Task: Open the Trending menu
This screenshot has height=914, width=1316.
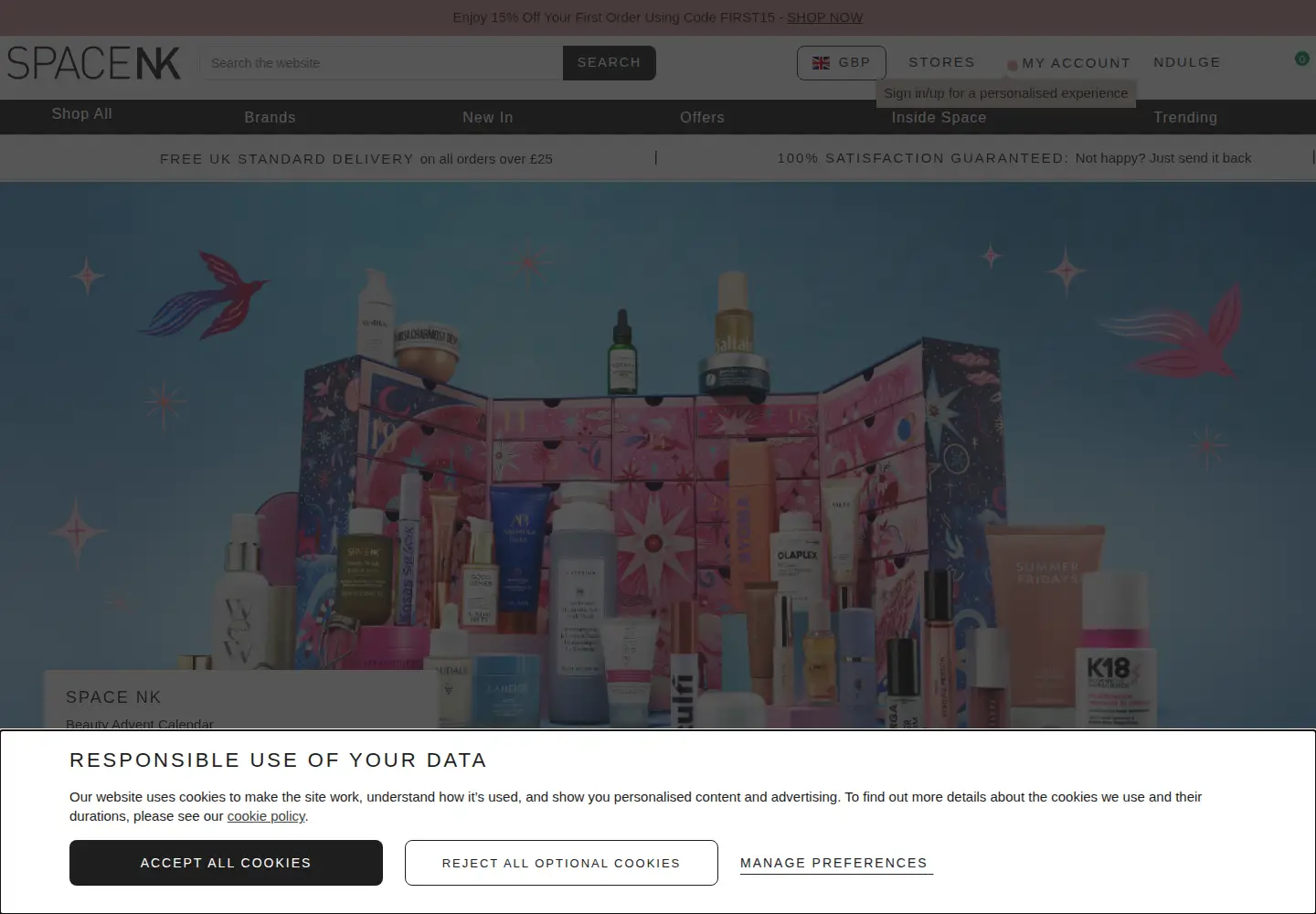Action: click(1185, 117)
